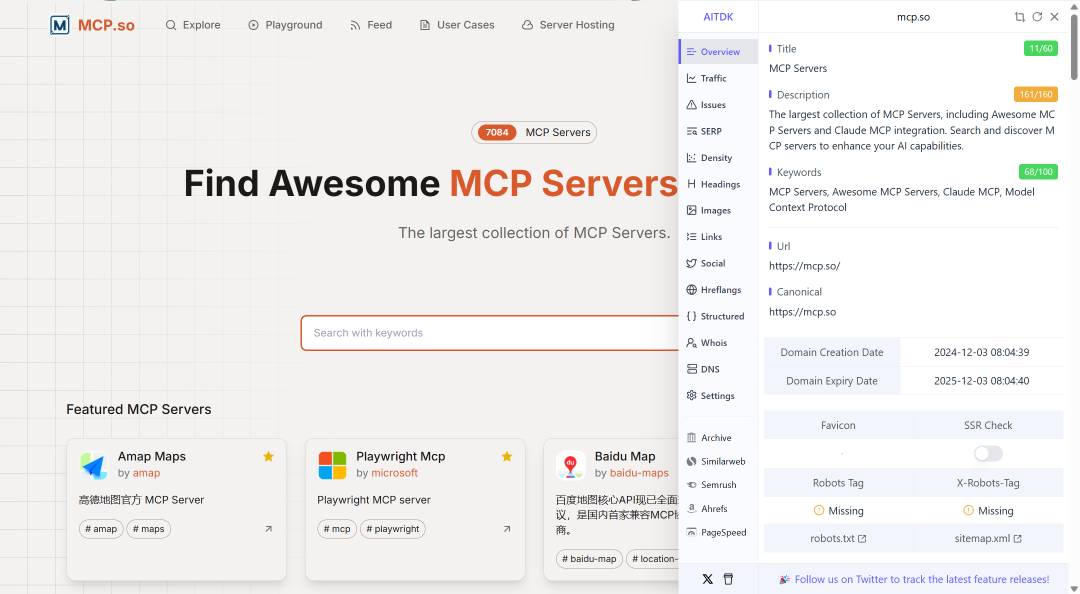Open the DNS records icon

tap(692, 369)
